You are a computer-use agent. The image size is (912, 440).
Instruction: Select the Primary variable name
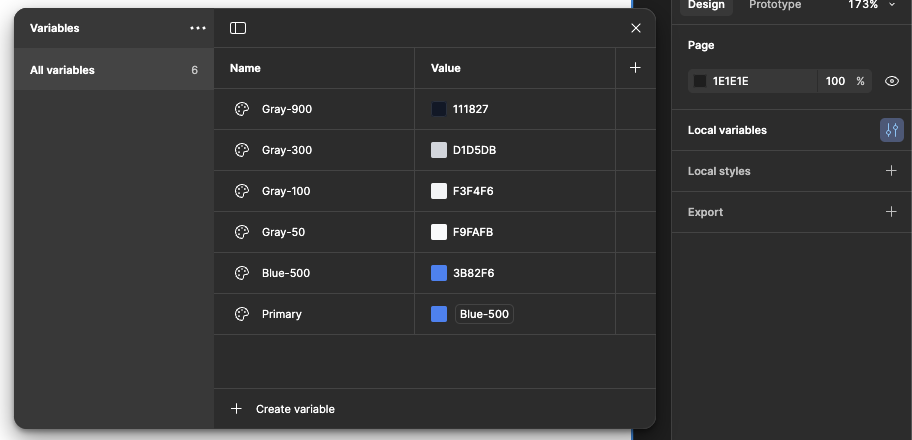tap(282, 314)
